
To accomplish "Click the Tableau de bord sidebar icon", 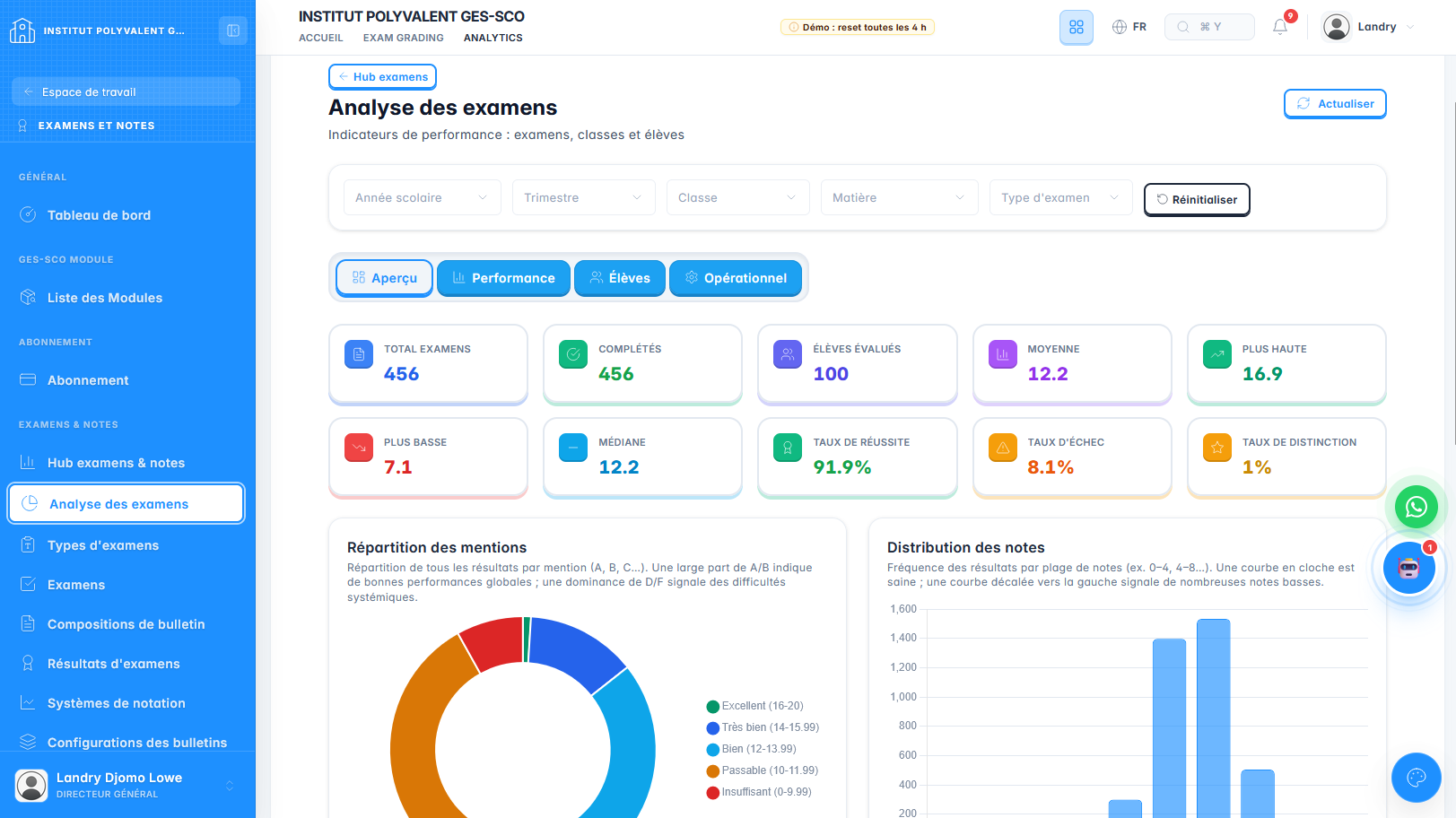I will point(28,214).
